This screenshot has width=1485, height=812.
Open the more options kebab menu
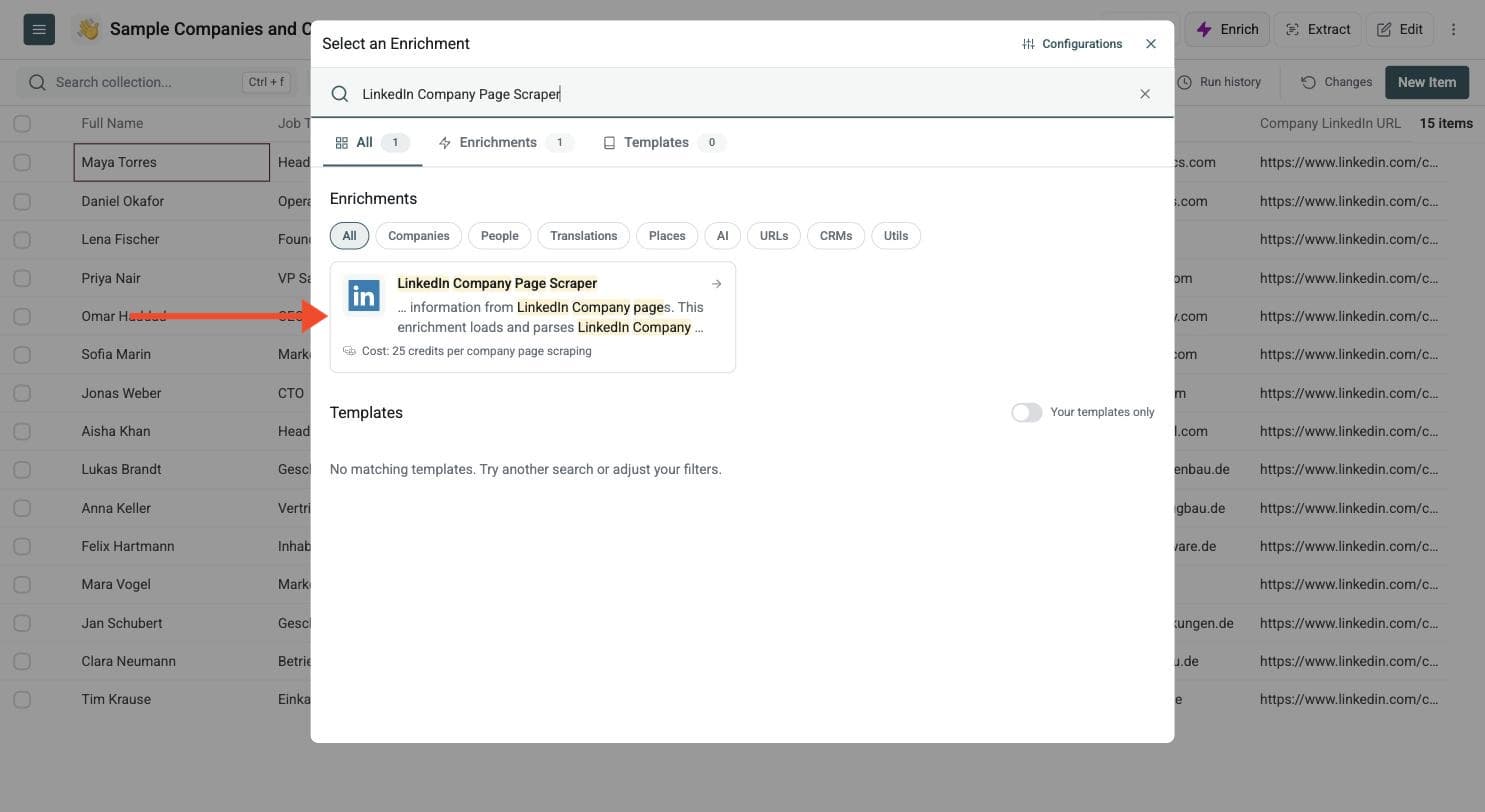coord(1453,29)
